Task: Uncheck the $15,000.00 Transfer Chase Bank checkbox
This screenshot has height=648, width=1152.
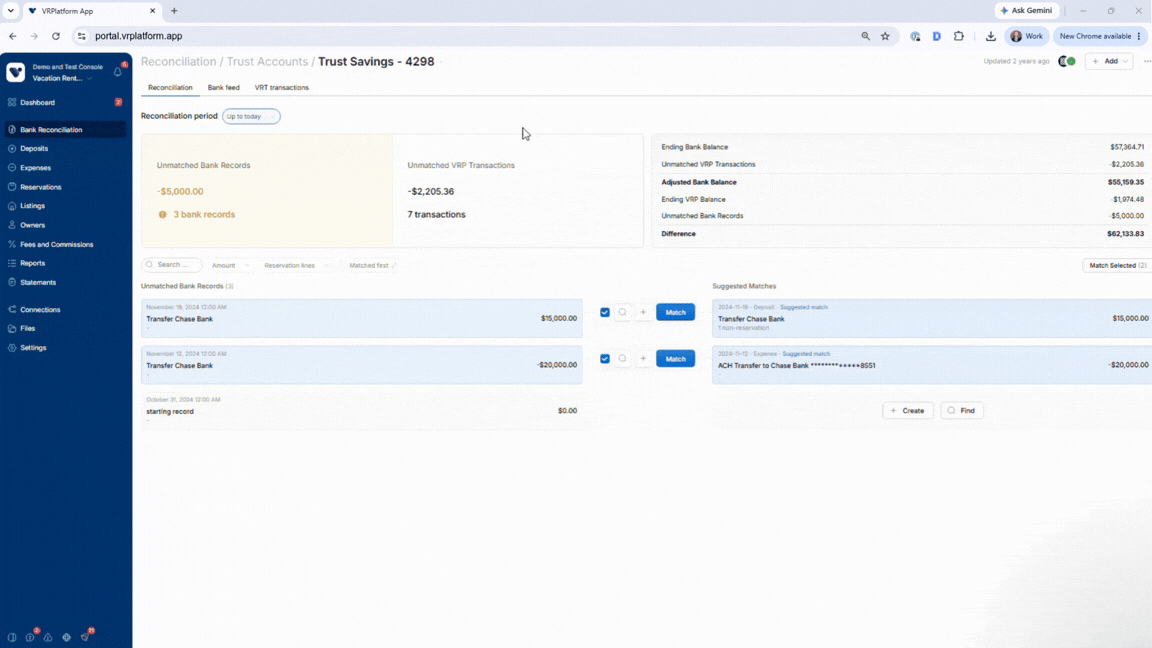Action: (x=605, y=312)
